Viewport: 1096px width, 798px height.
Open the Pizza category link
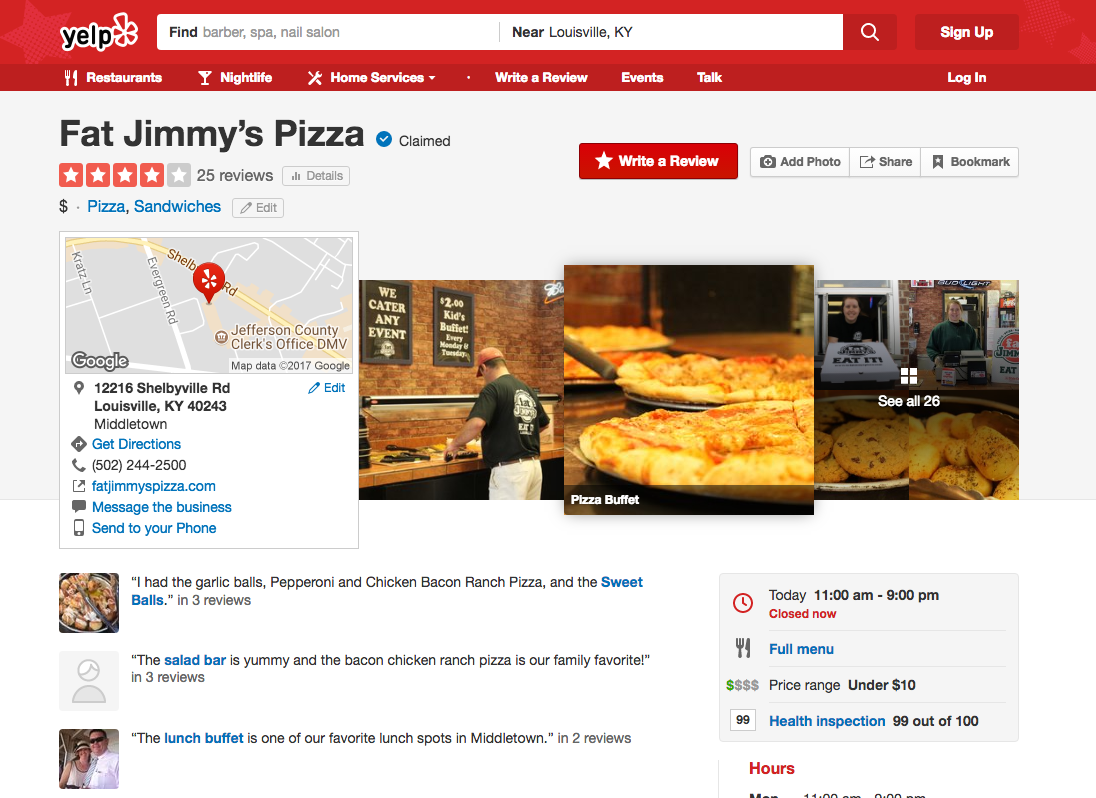(106, 207)
